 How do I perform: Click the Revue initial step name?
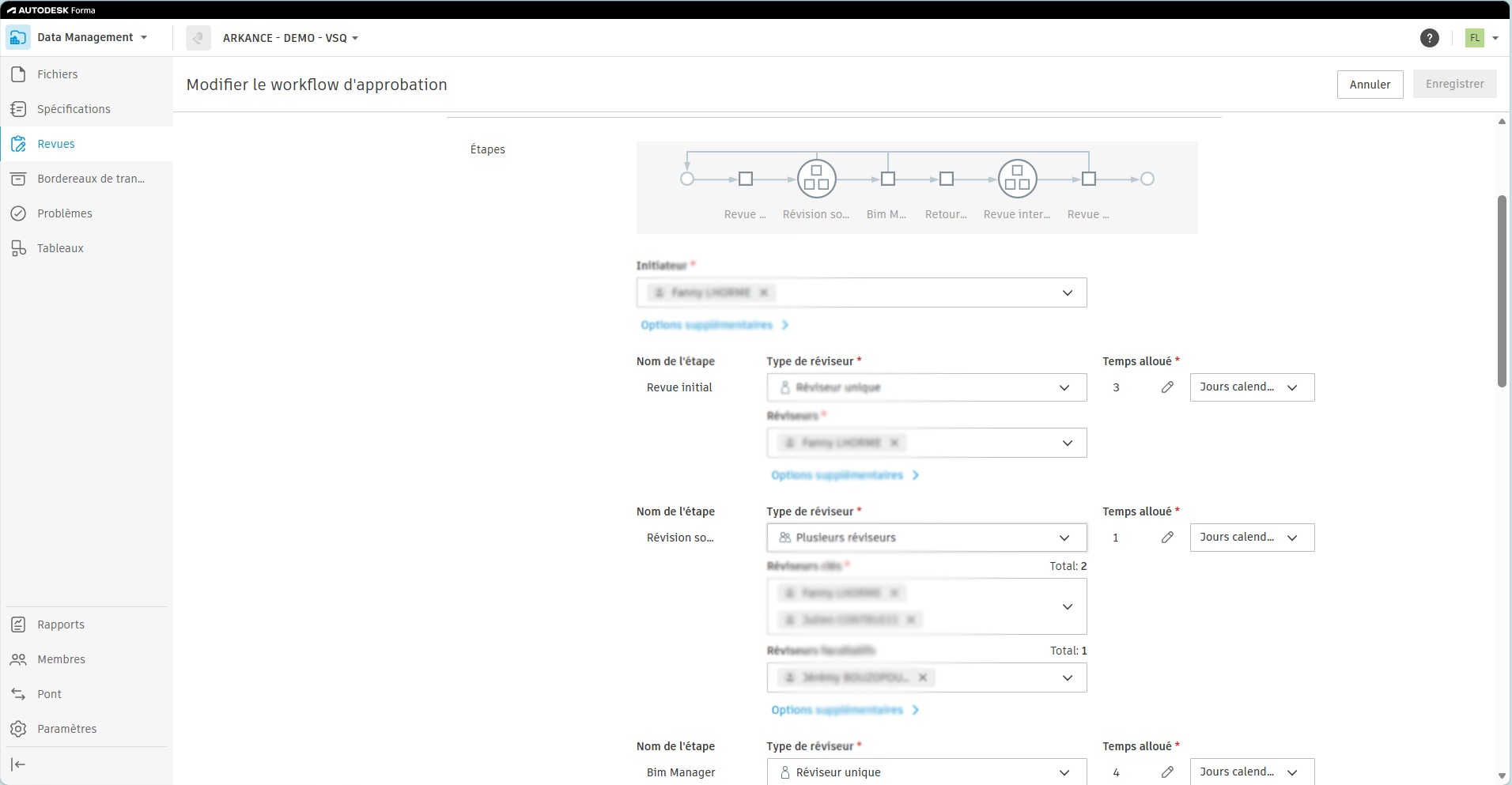[679, 387]
